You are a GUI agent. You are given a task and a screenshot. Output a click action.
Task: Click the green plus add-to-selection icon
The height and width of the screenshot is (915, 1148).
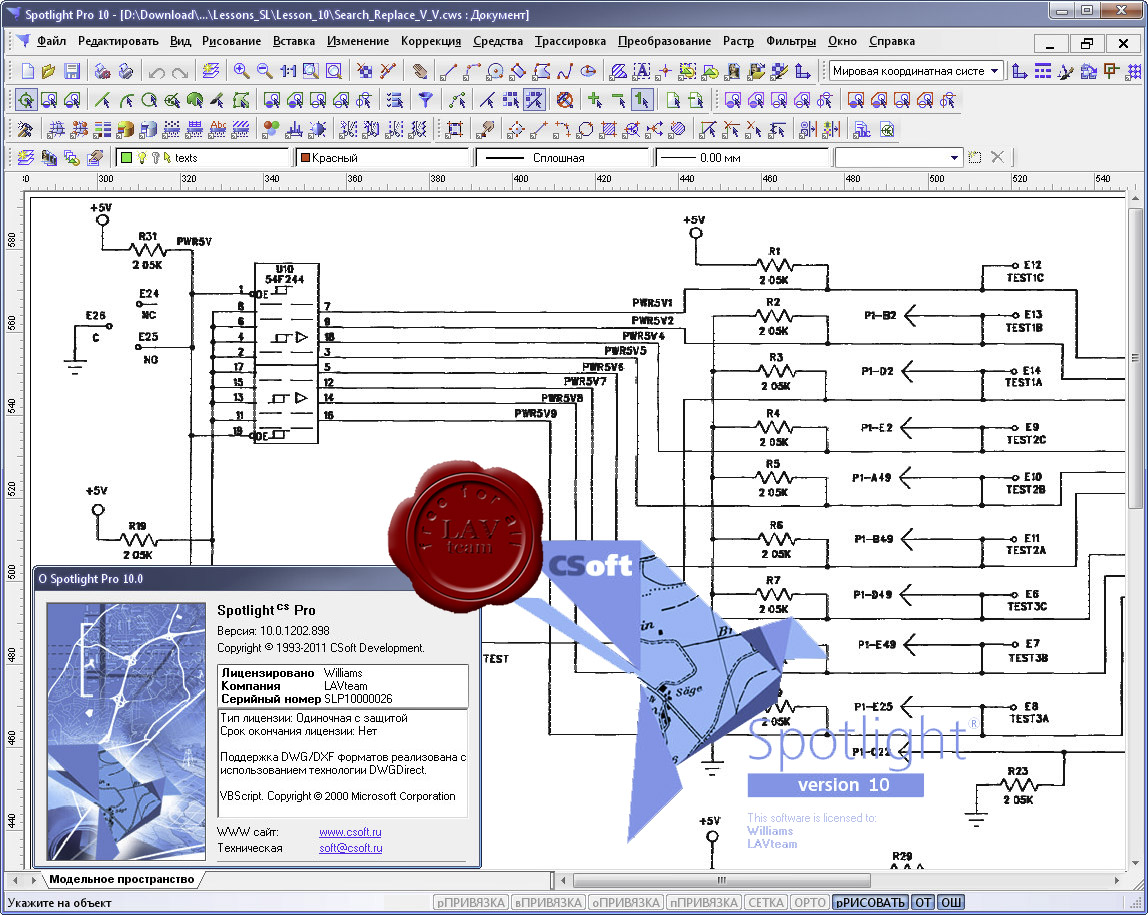[x=595, y=100]
